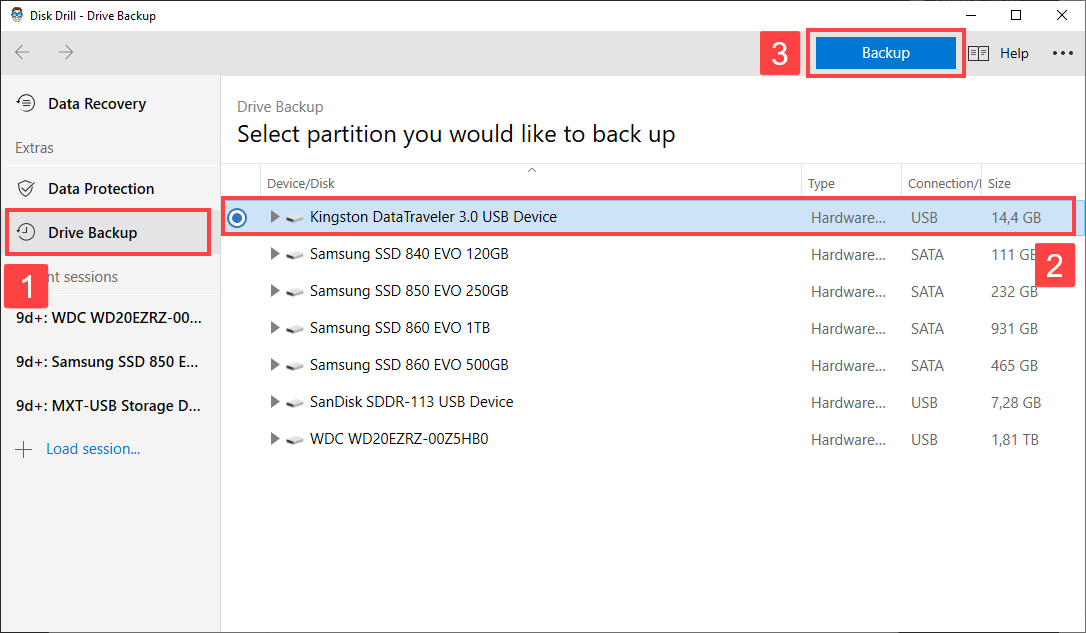Image resolution: width=1086 pixels, height=633 pixels.
Task: Click the USB cell for SanDisk SDDR-113
Action: [924, 403]
